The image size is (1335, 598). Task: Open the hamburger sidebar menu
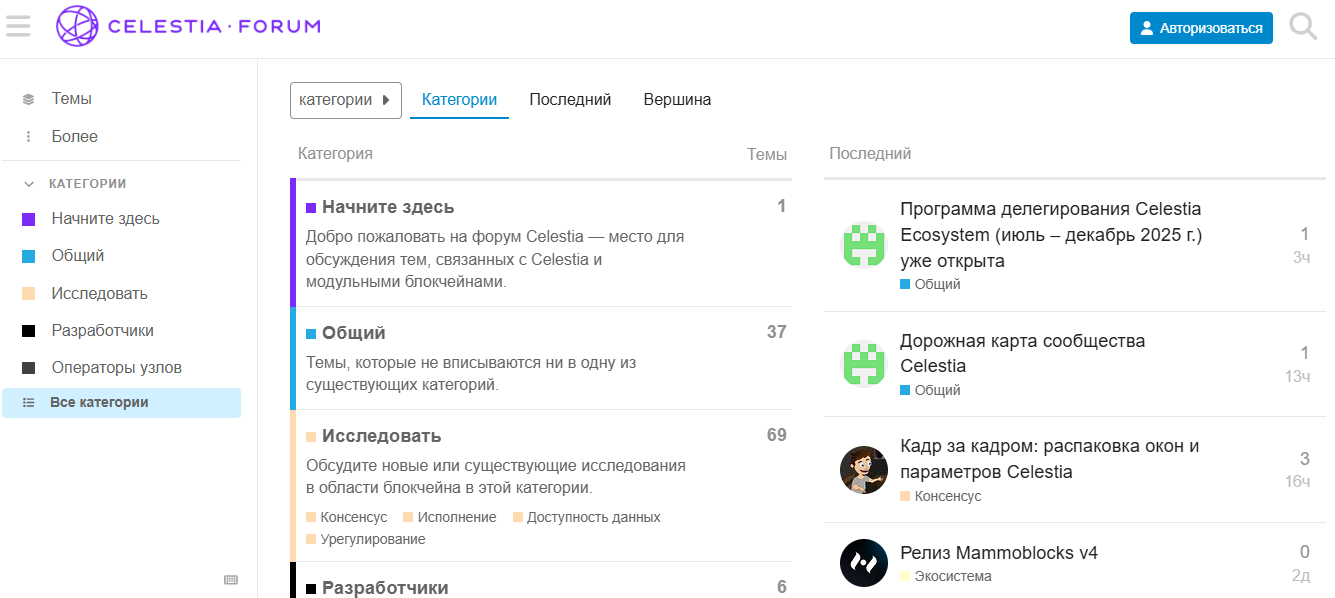click(x=18, y=26)
